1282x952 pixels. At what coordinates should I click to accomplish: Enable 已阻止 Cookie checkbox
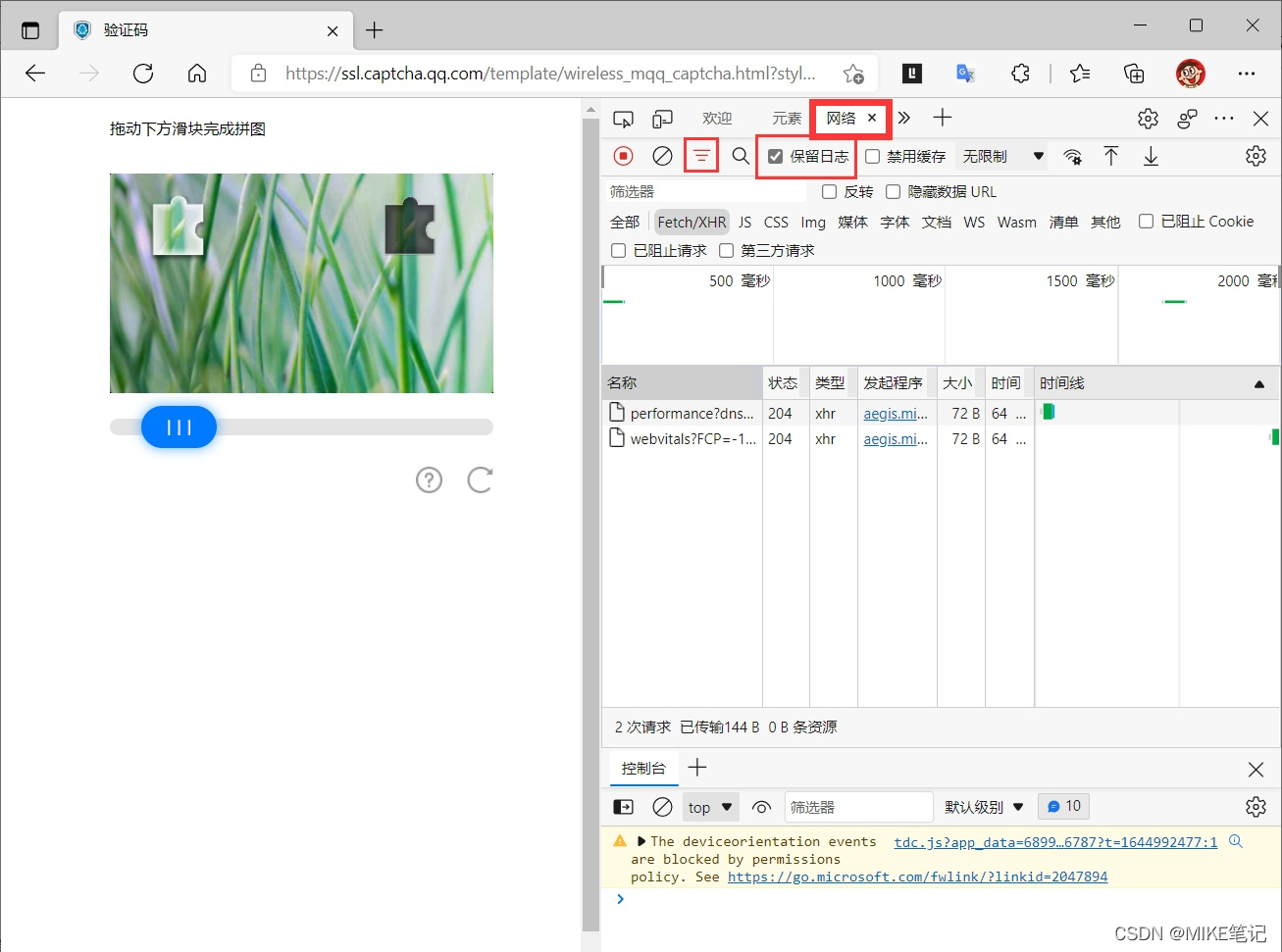(x=1146, y=222)
